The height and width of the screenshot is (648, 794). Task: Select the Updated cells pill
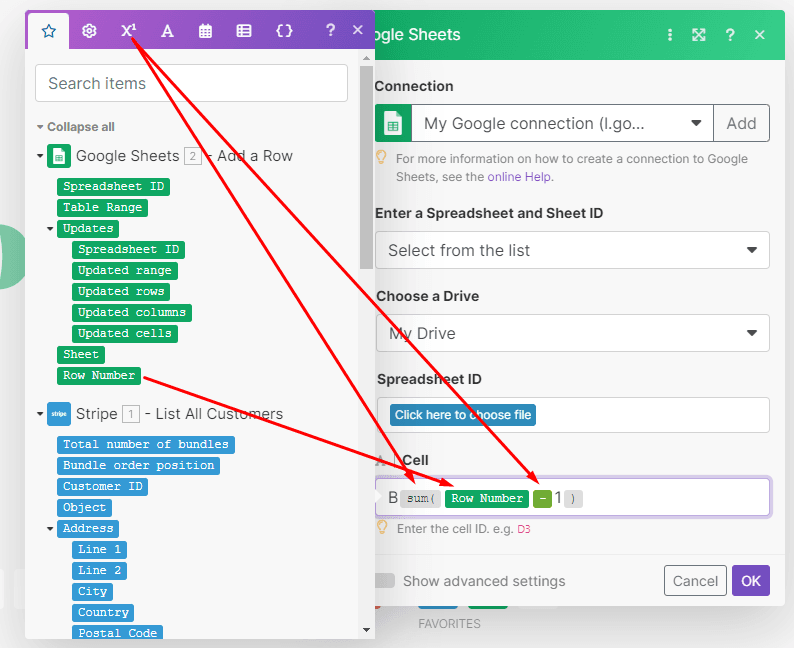click(x=125, y=334)
